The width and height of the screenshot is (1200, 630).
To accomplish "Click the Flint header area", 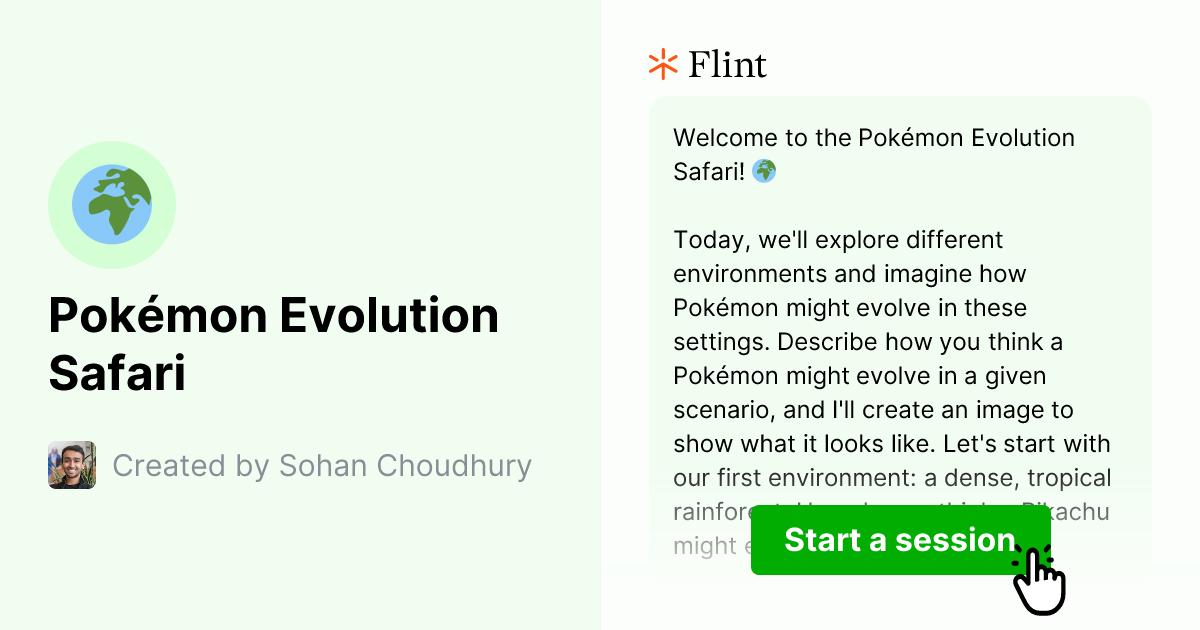I will 710,64.
